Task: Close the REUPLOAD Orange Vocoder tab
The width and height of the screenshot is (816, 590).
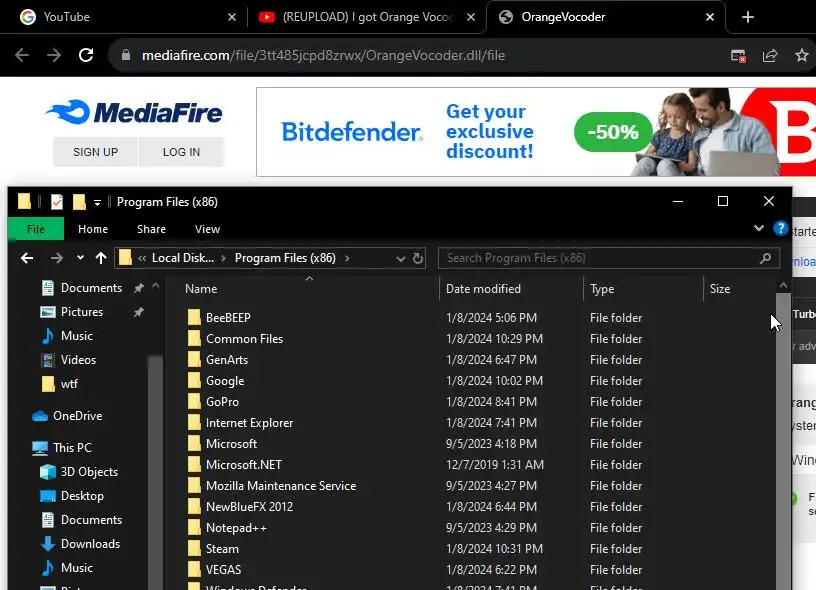Action: (471, 17)
